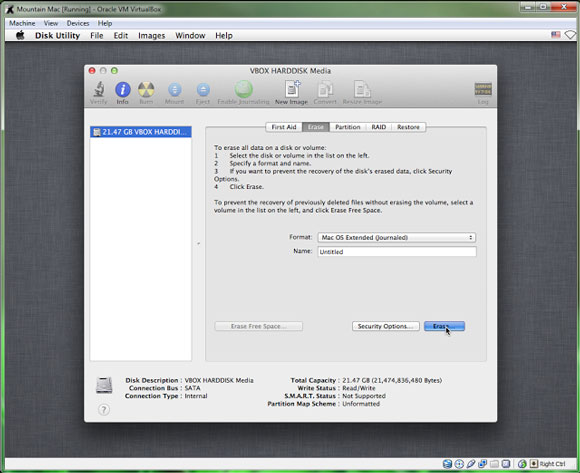Click the Enable Journaling icon
Image resolution: width=580 pixels, height=473 pixels.
243,89
